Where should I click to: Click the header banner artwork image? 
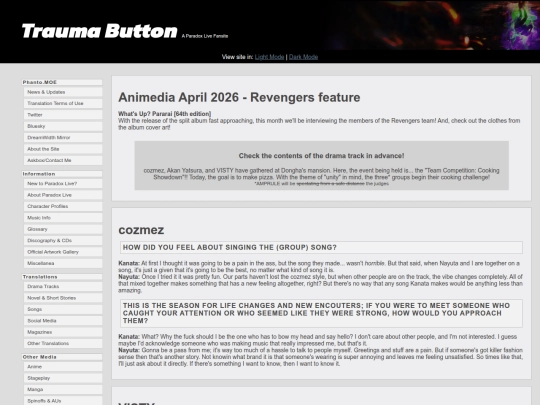[432, 25]
